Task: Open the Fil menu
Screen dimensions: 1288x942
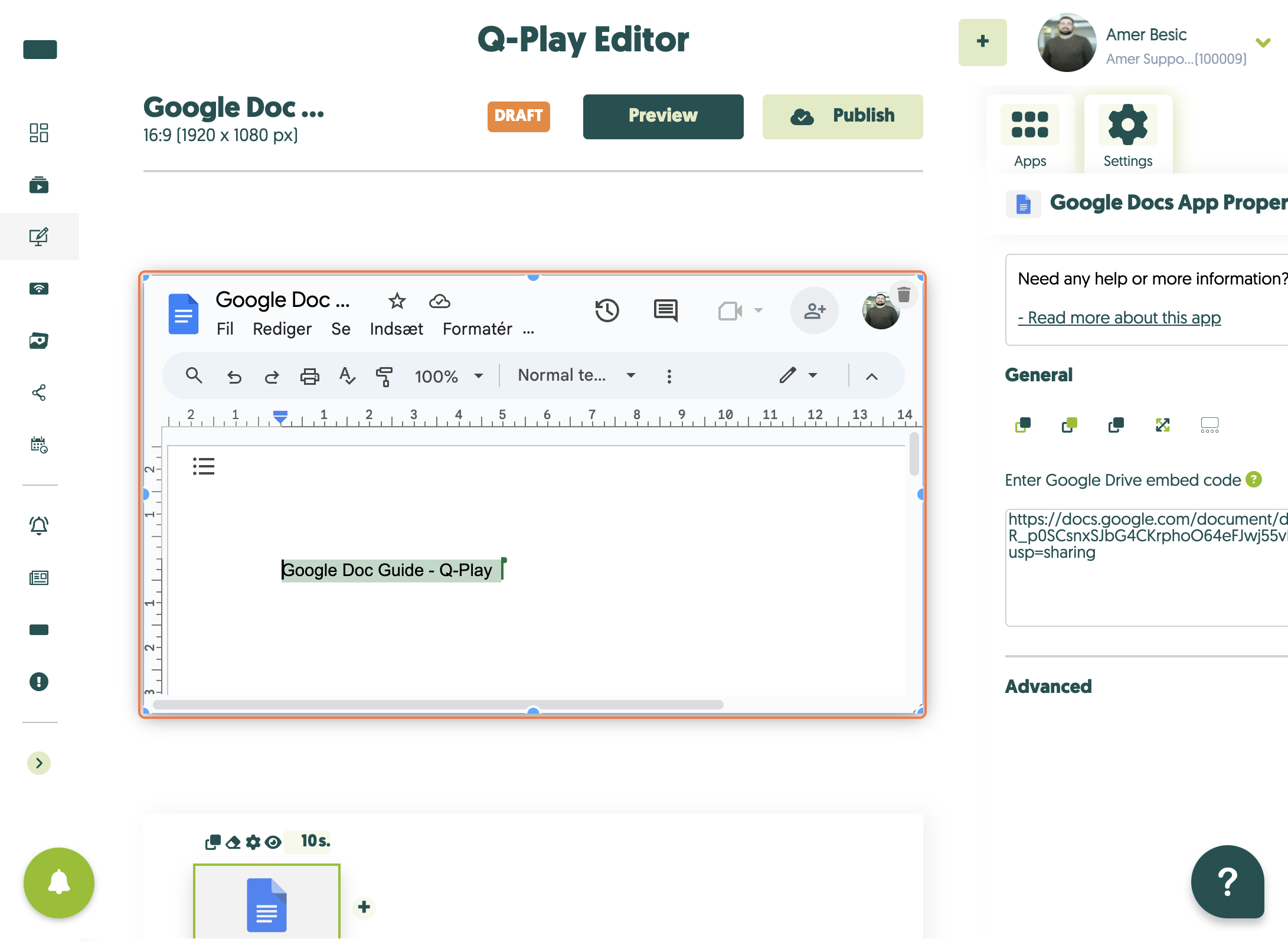Action: pos(225,329)
